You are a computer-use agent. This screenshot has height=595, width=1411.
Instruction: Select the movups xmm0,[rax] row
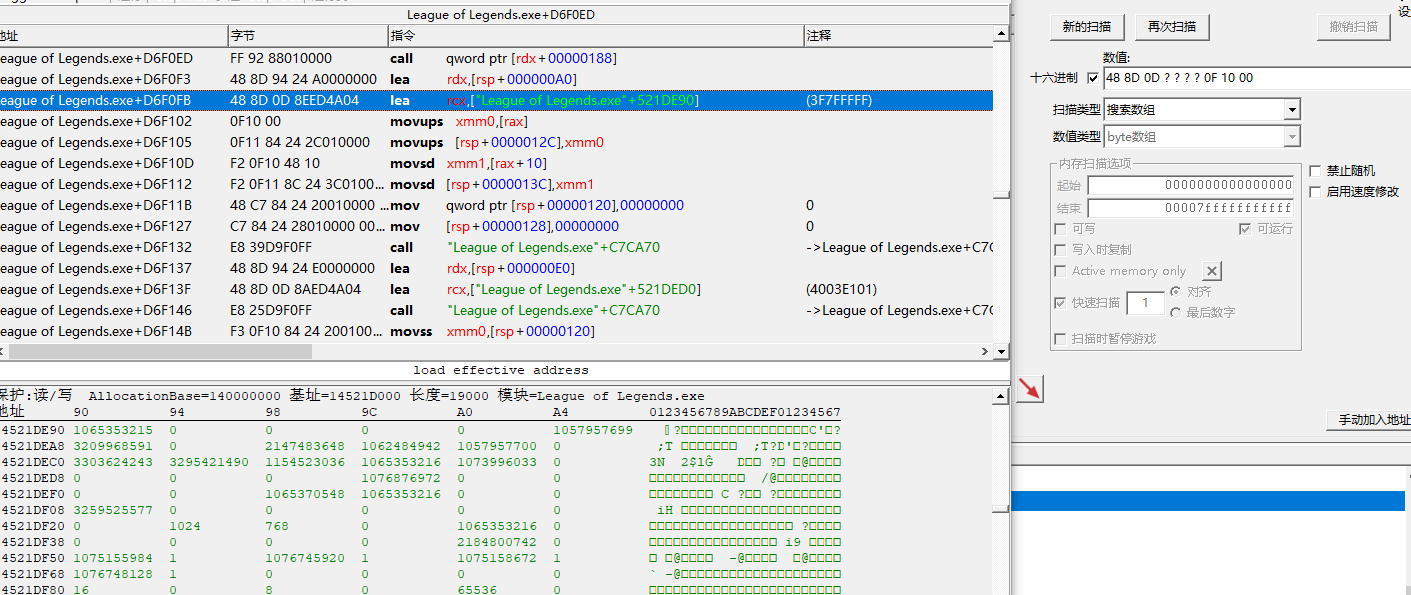tap(496, 121)
